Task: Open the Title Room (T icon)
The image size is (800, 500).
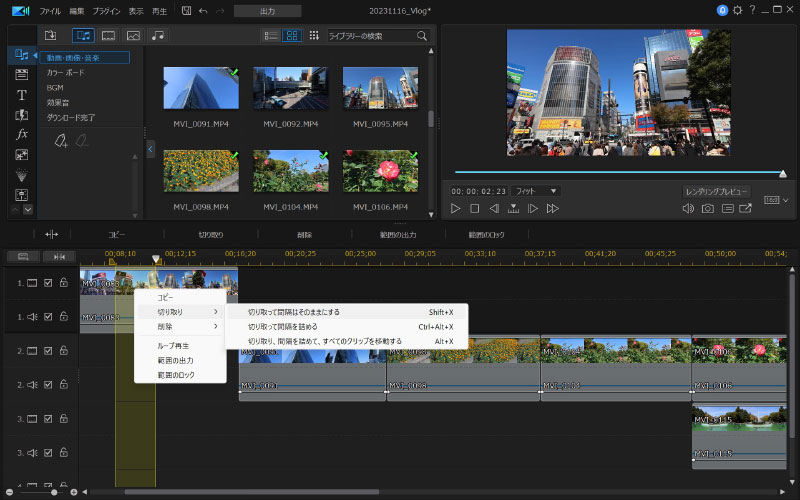Action: [21, 95]
